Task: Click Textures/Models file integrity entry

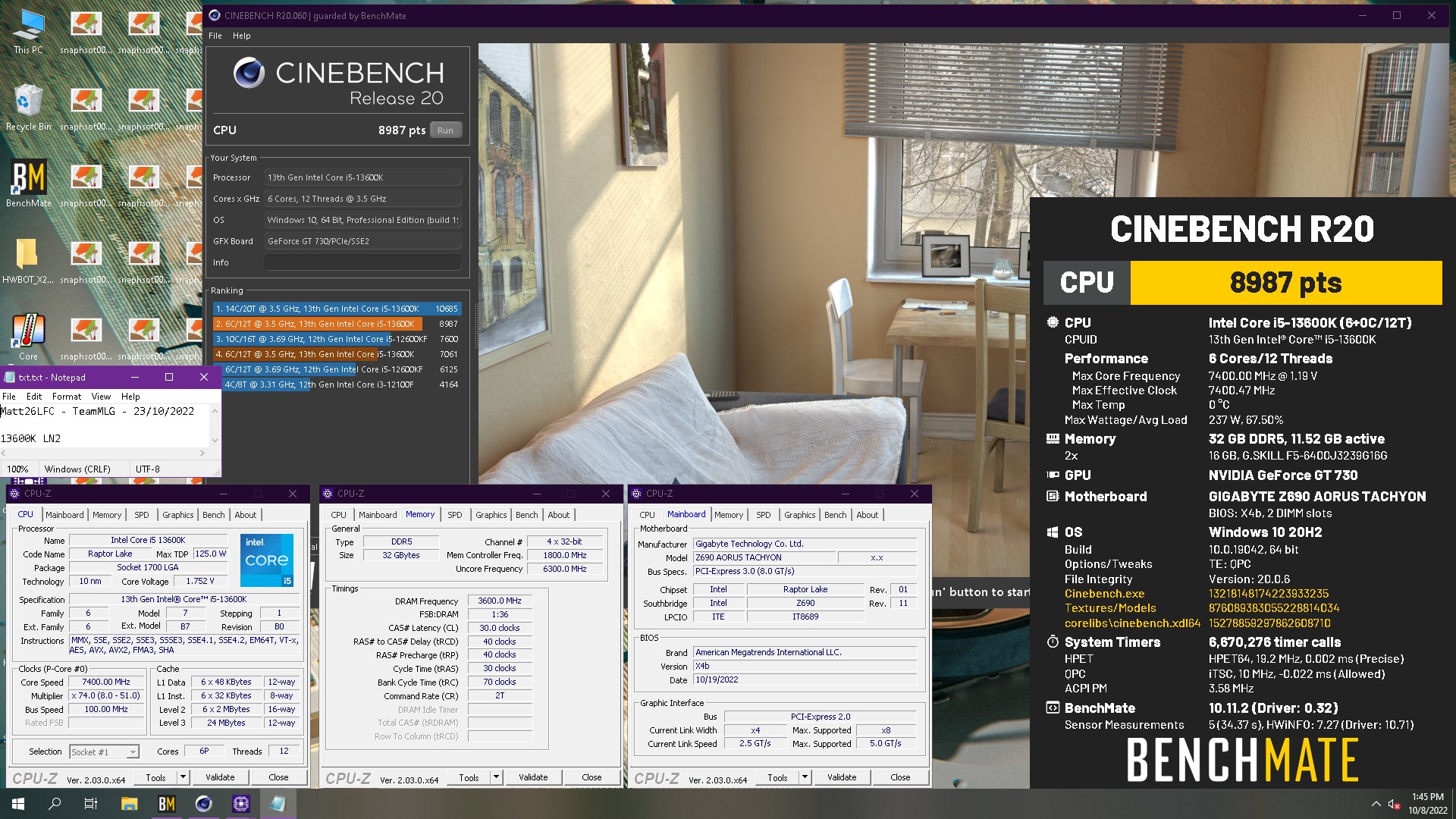Action: tap(1110, 608)
